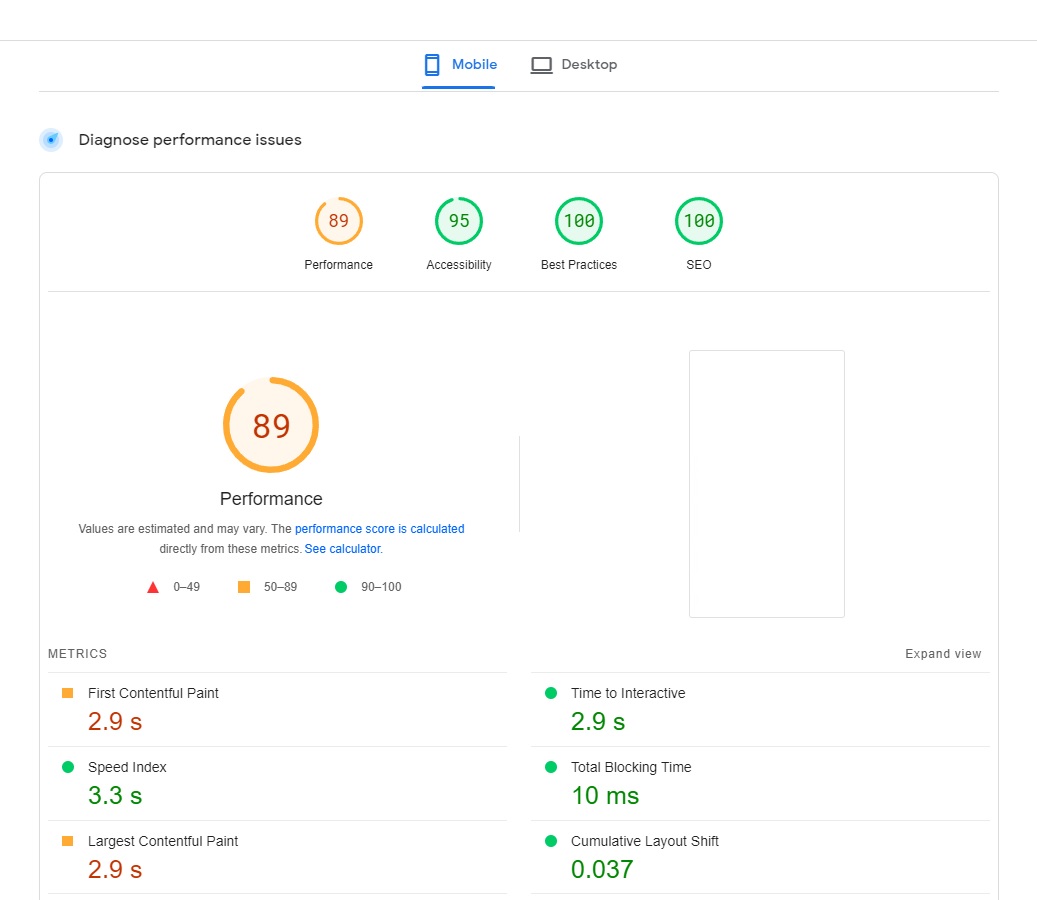This screenshot has width=1037, height=900.
Task: Click the mobile phone icon
Action: [432, 65]
